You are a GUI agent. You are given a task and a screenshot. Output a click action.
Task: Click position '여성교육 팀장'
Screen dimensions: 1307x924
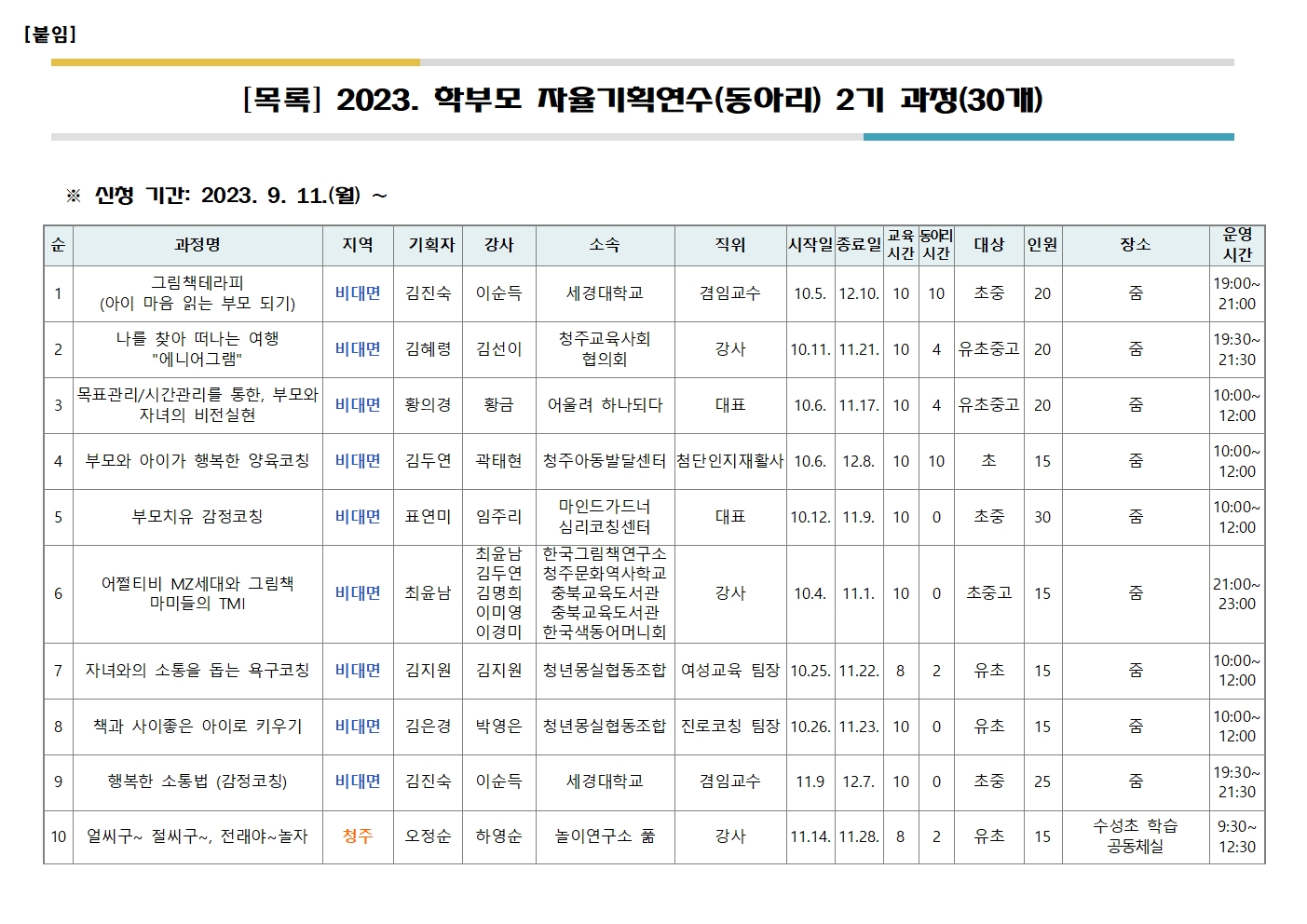pyautogui.click(x=730, y=671)
